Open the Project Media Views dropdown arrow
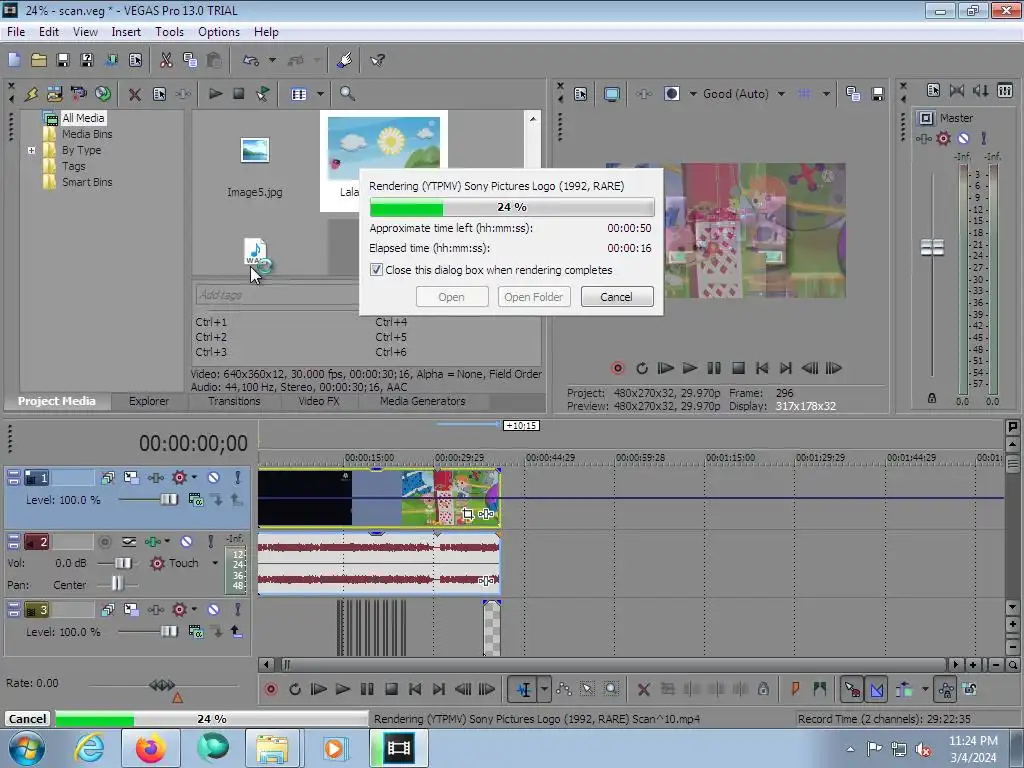Viewport: 1024px width, 768px height. (x=320, y=94)
